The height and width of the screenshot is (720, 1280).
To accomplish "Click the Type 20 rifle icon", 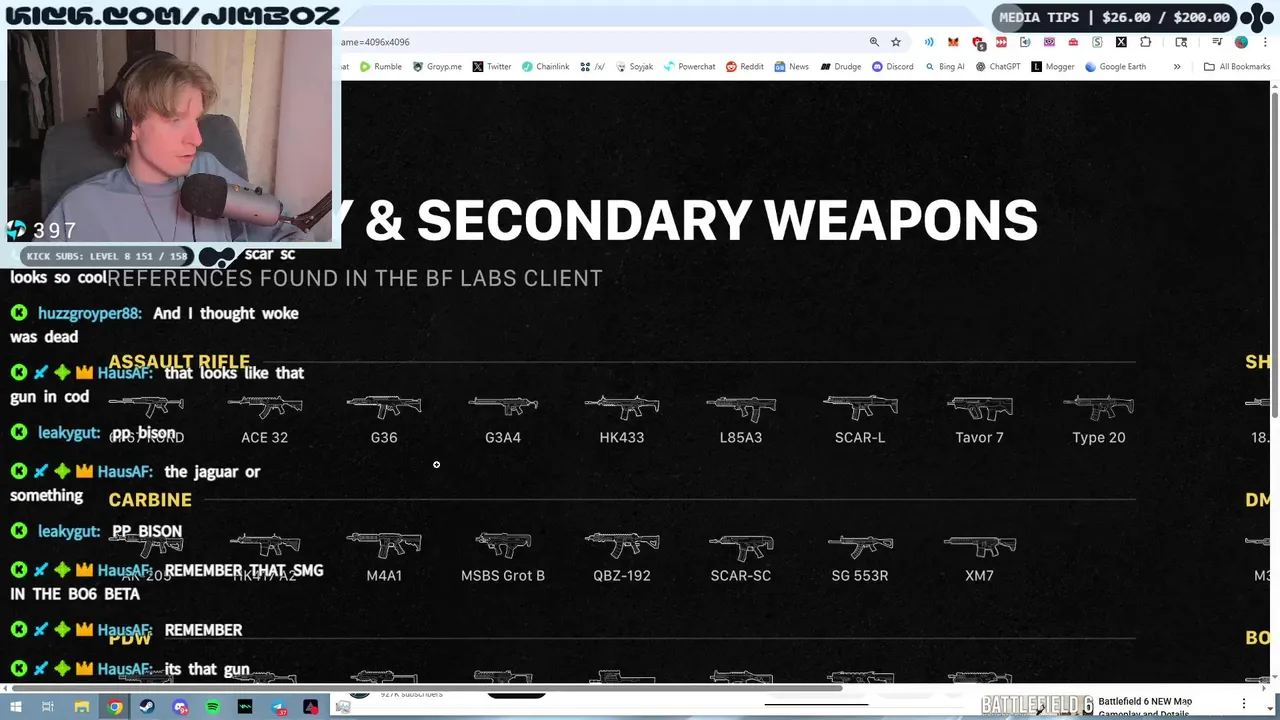I will 1098,407.
